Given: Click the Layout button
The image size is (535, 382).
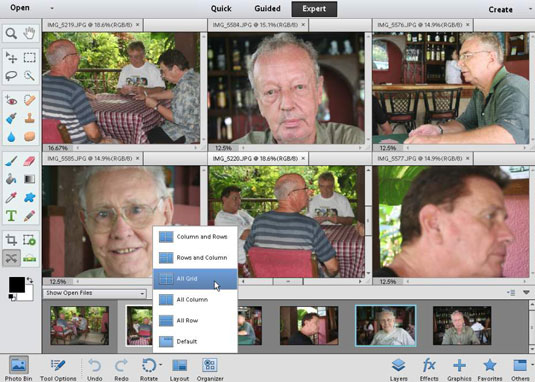Looking at the screenshot, I should click(179, 369).
